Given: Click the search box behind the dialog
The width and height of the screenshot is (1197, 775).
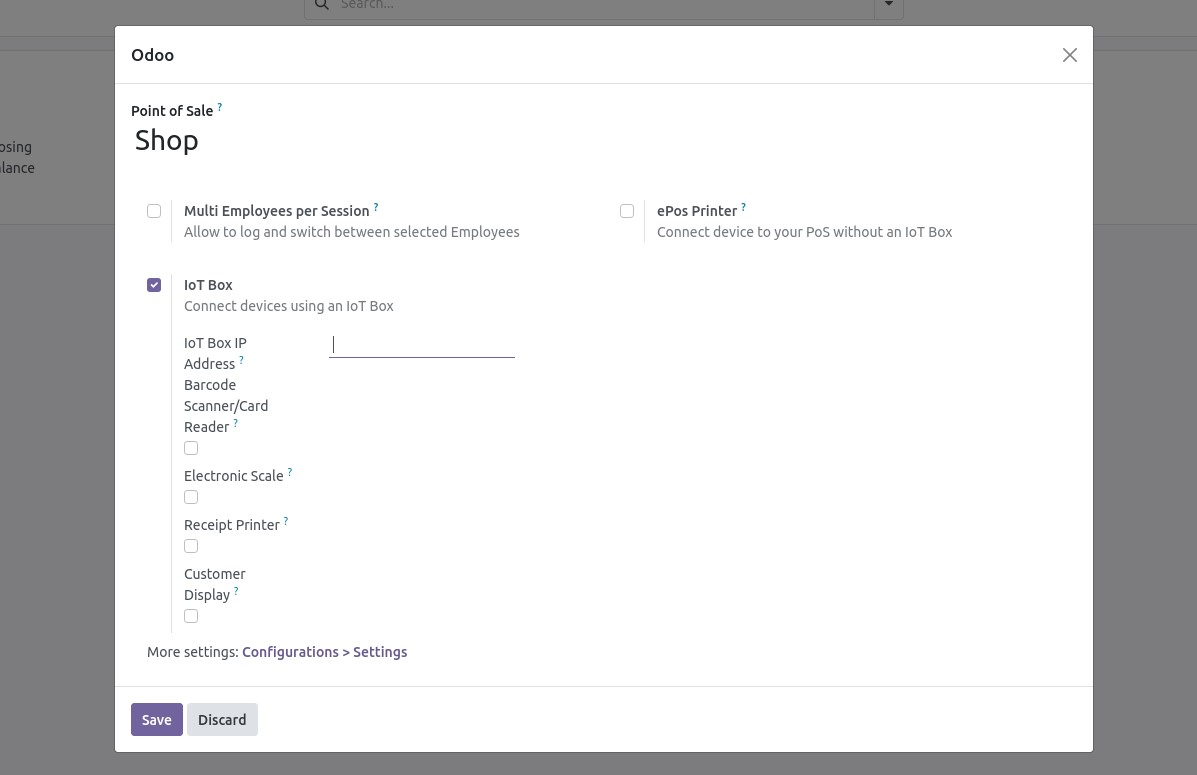Looking at the screenshot, I should 603,5.
